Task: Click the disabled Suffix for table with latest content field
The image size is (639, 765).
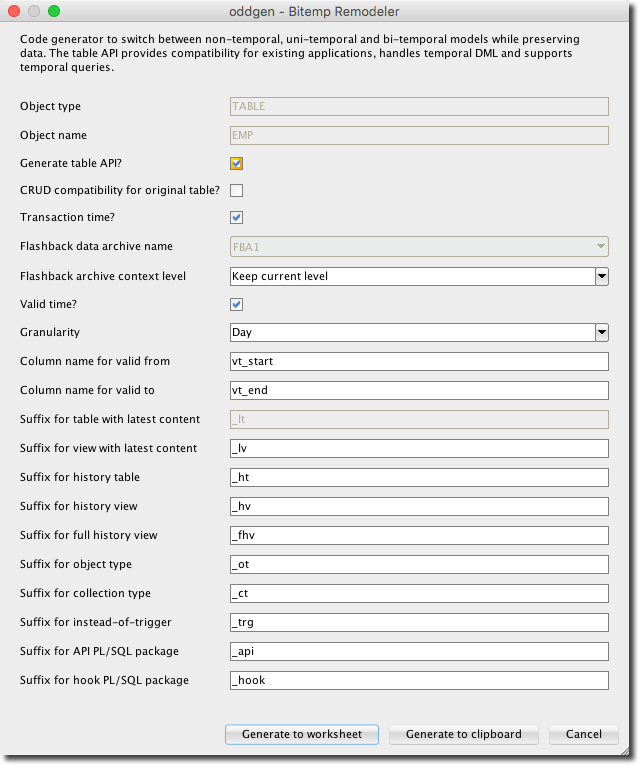Action: coord(419,420)
